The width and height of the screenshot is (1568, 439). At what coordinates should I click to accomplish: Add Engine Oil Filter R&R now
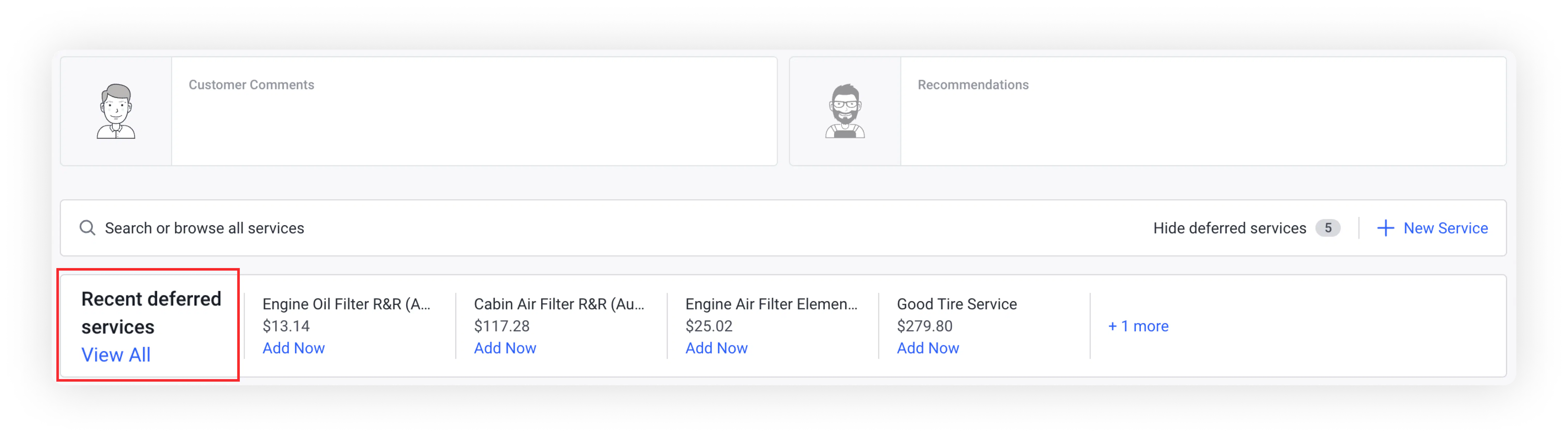[293, 348]
